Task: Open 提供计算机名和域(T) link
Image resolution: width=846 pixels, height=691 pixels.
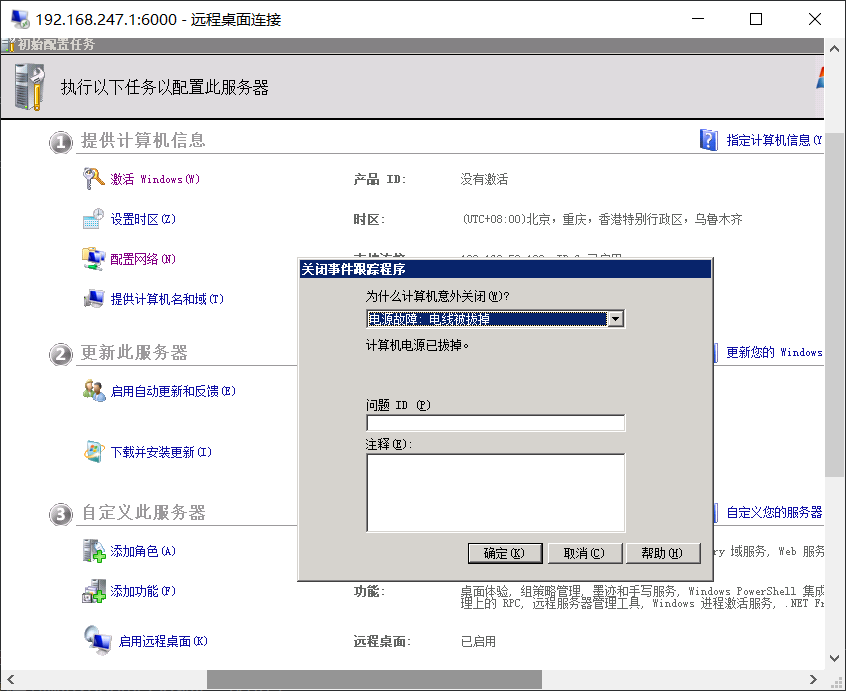Action: (x=167, y=299)
